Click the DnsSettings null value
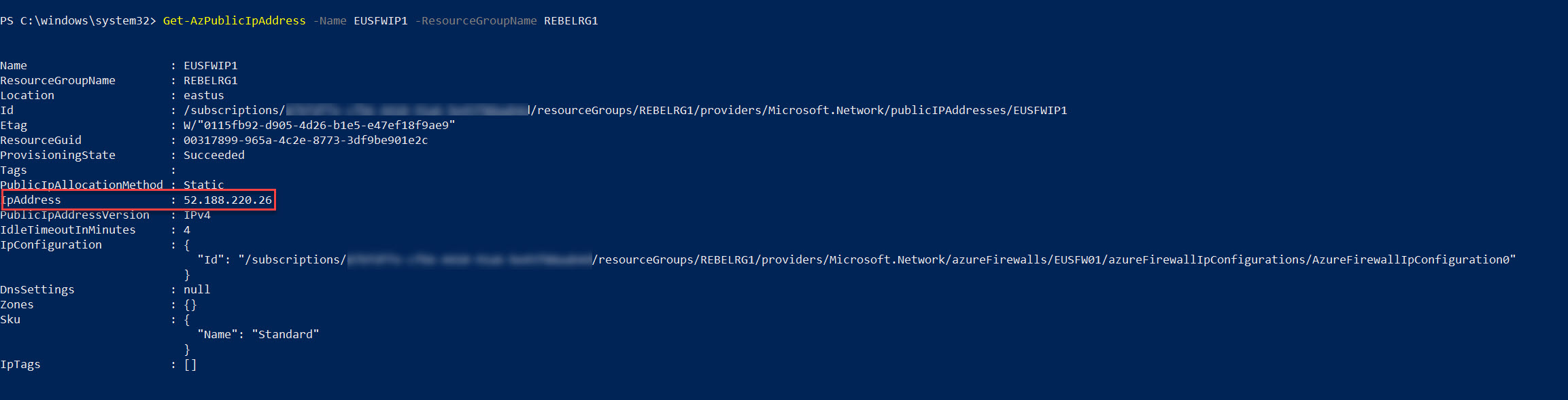 point(197,290)
